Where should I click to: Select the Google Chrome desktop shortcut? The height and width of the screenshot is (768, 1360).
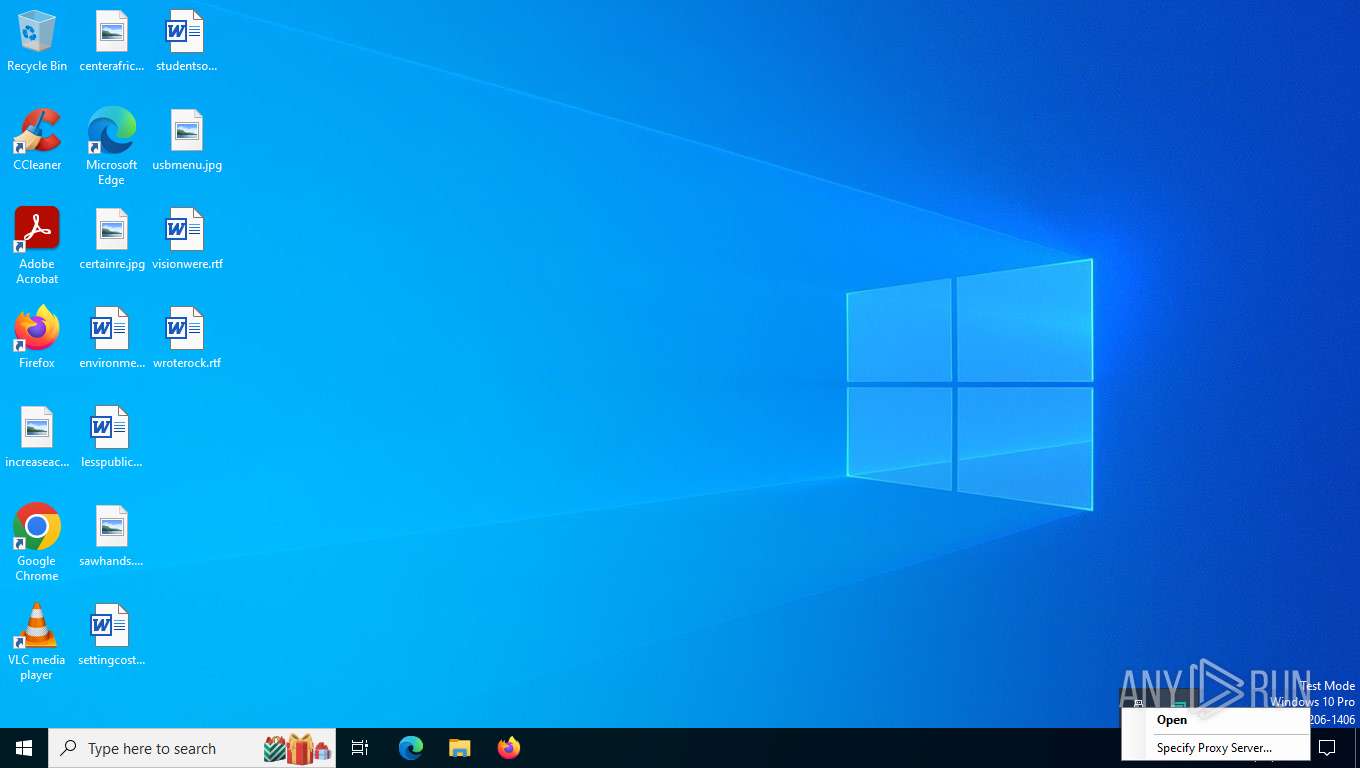point(37,543)
